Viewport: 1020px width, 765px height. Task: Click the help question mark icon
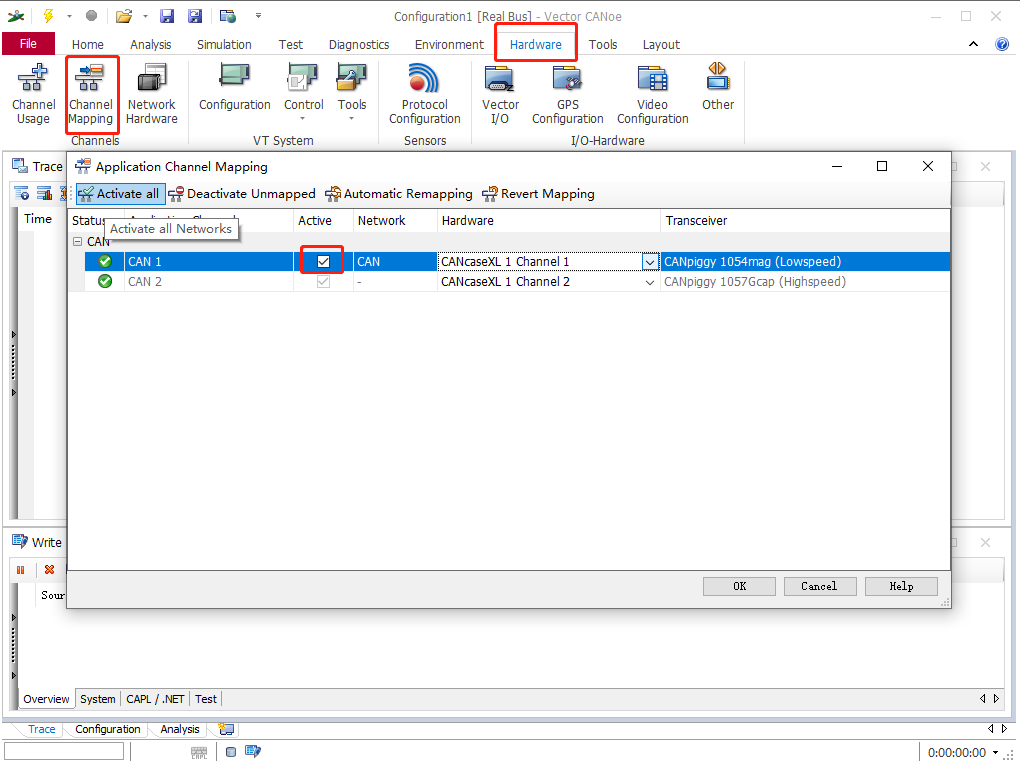[1002, 44]
